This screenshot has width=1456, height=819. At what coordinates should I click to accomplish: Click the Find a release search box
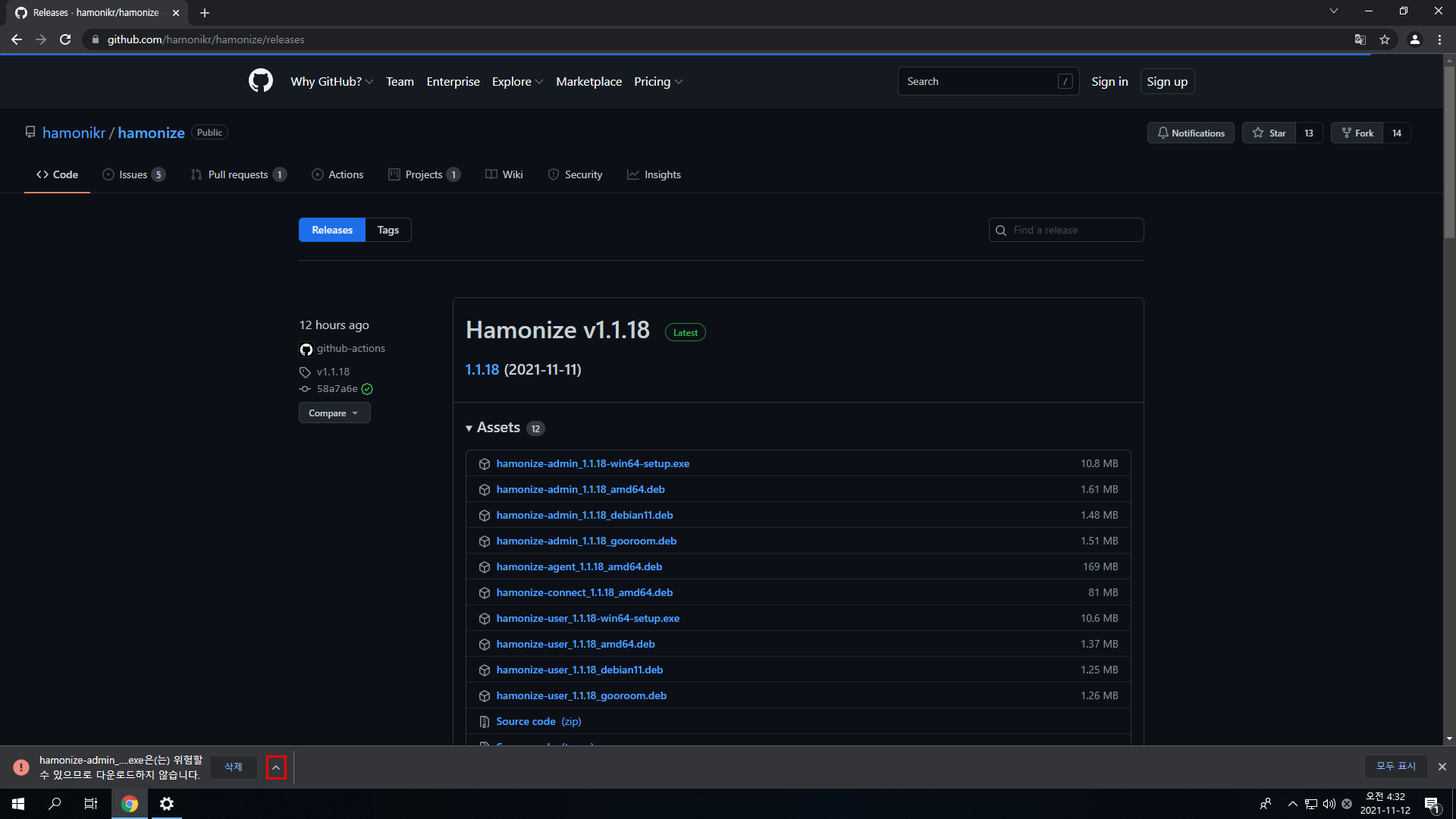coord(1066,230)
